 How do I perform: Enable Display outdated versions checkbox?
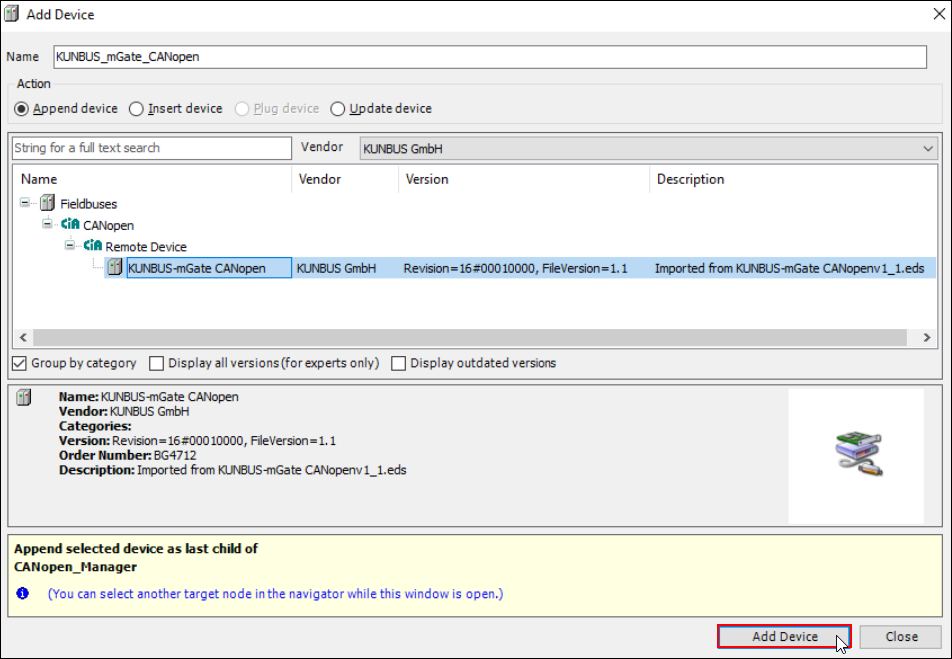point(399,363)
